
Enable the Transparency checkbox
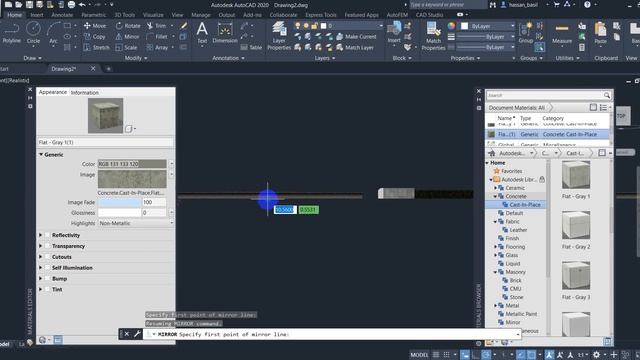(47, 246)
